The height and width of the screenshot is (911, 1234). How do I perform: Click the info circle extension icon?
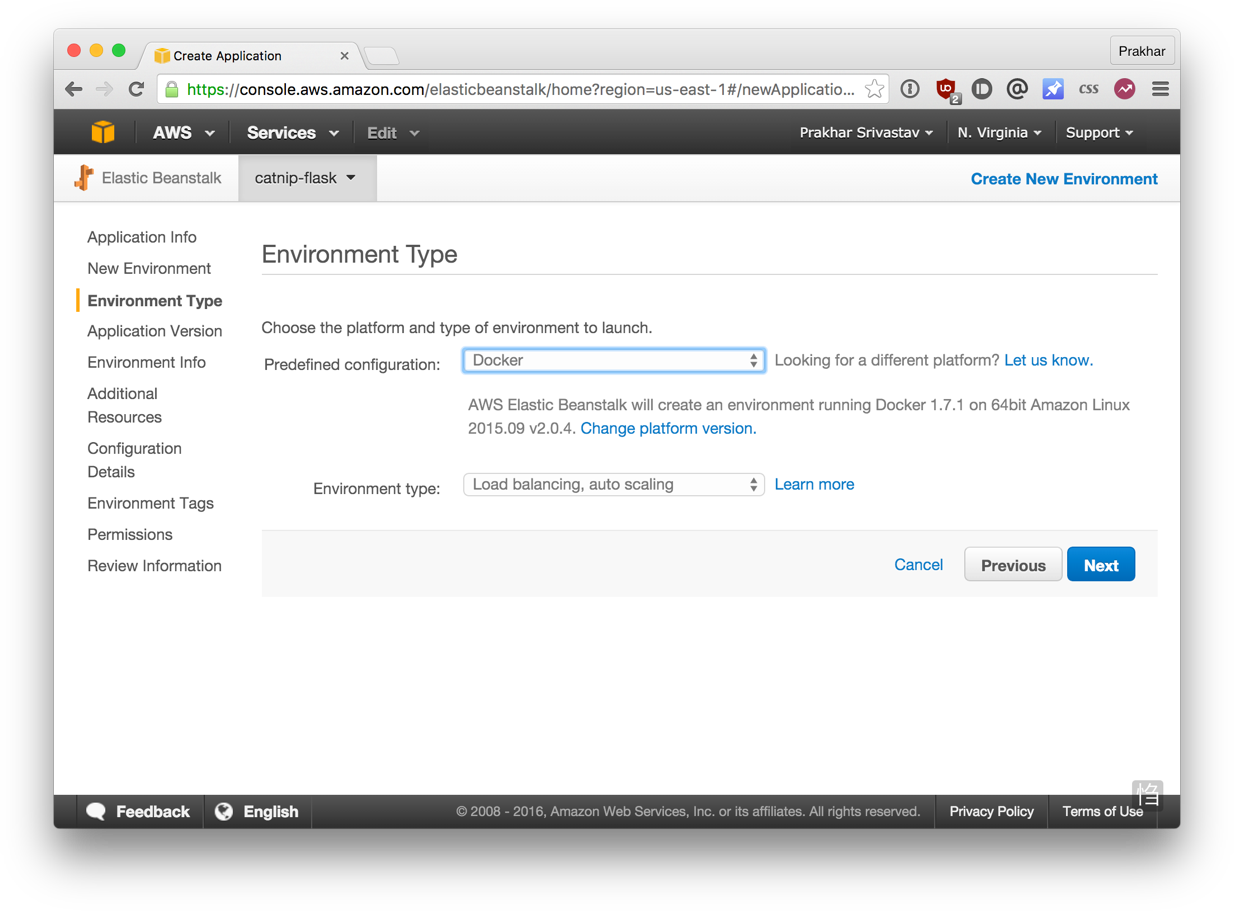910,89
